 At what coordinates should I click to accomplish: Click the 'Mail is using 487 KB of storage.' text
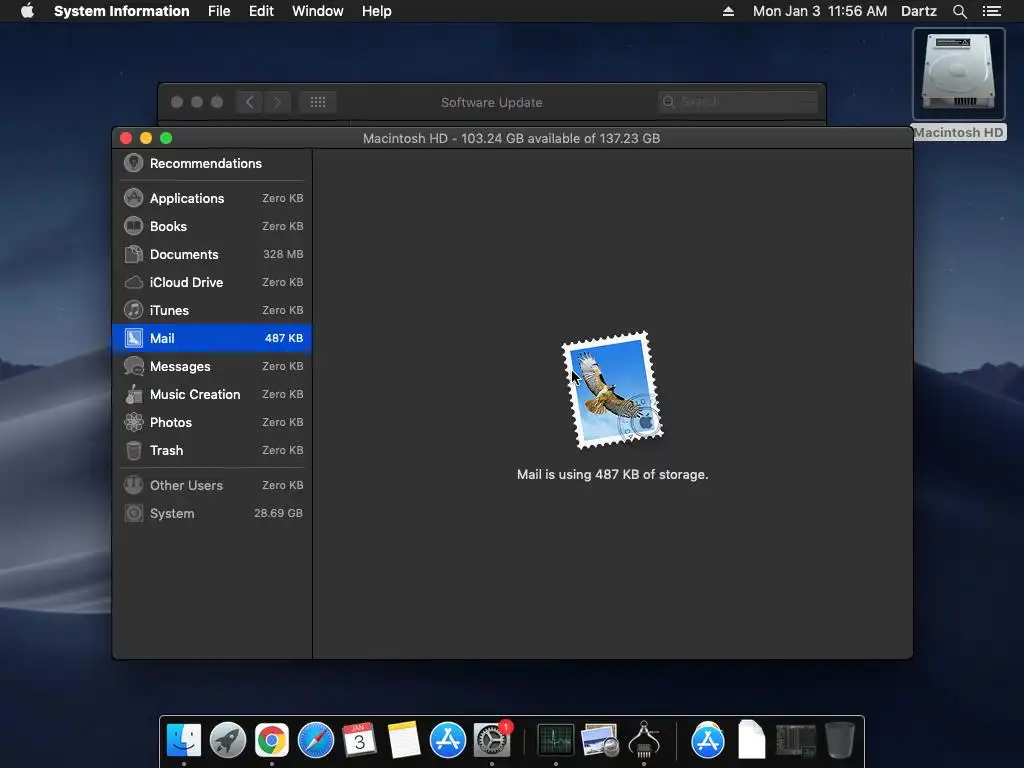tap(613, 475)
